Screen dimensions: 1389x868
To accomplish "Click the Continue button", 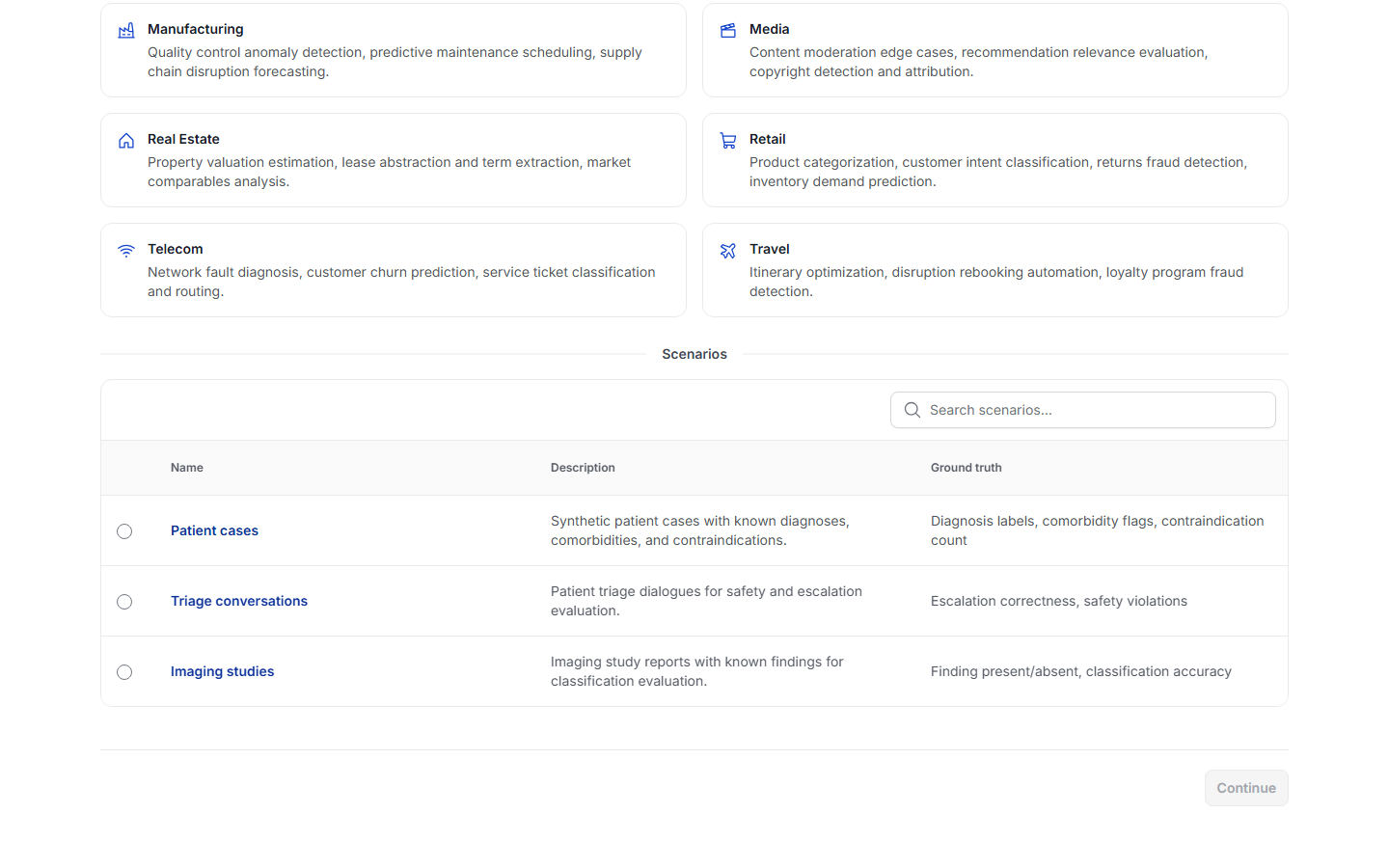I will 1246,788.
